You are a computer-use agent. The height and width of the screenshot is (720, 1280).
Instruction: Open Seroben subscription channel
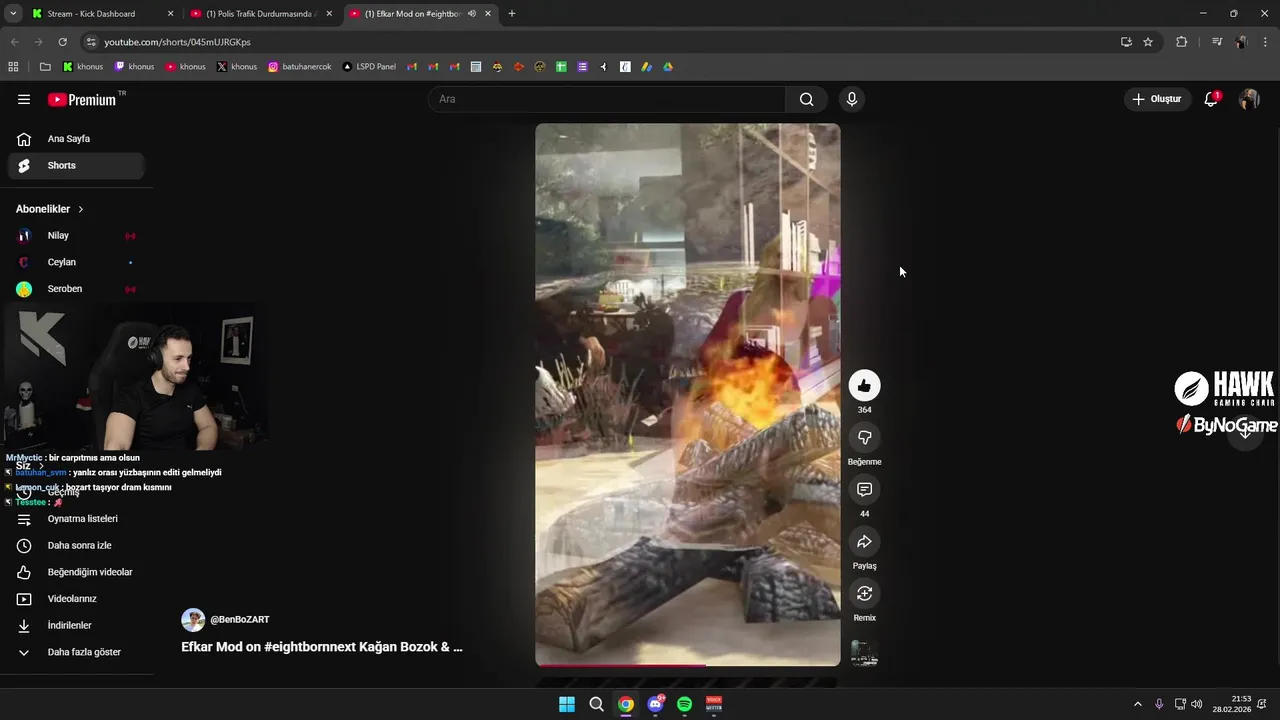point(76,289)
